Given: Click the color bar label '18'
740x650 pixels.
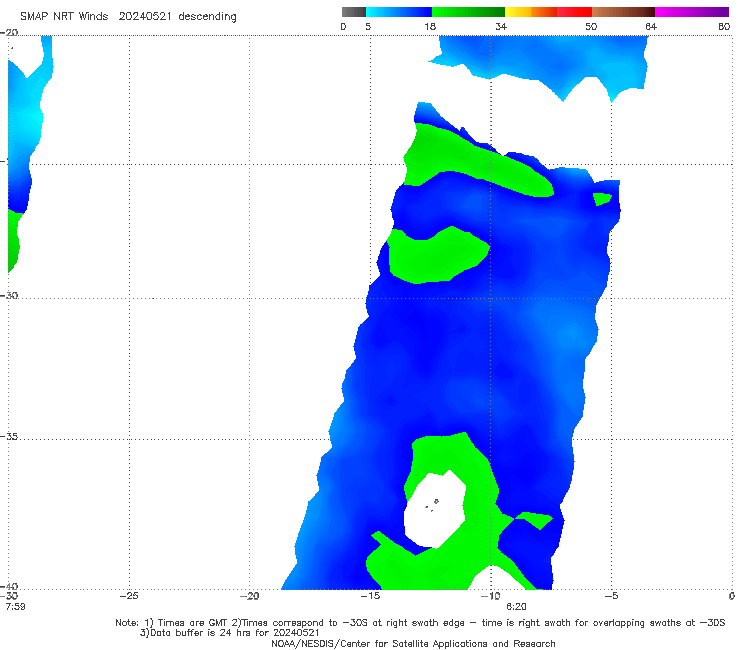Looking at the screenshot, I should pyautogui.click(x=430, y=27).
